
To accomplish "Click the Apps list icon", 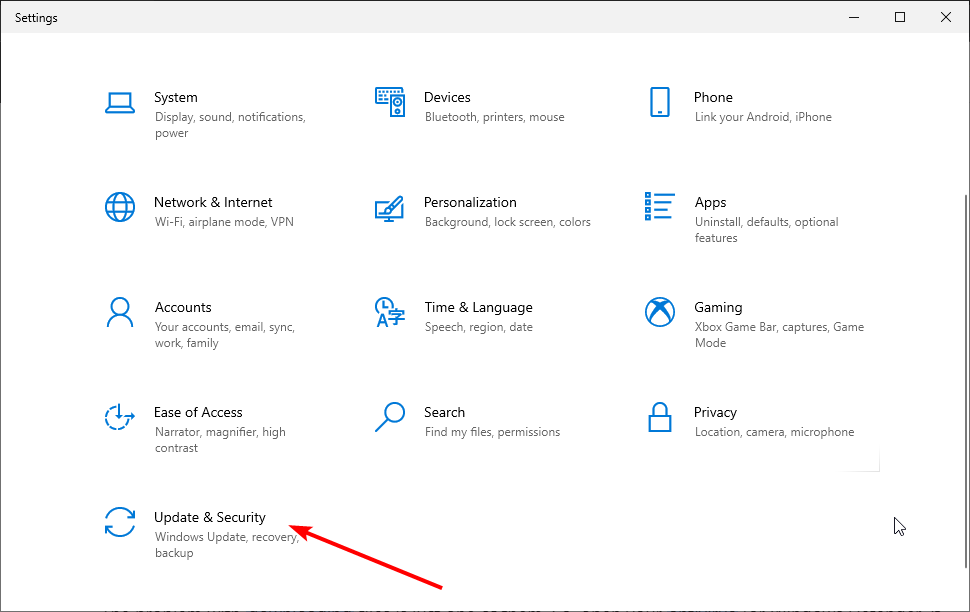I will [x=660, y=208].
